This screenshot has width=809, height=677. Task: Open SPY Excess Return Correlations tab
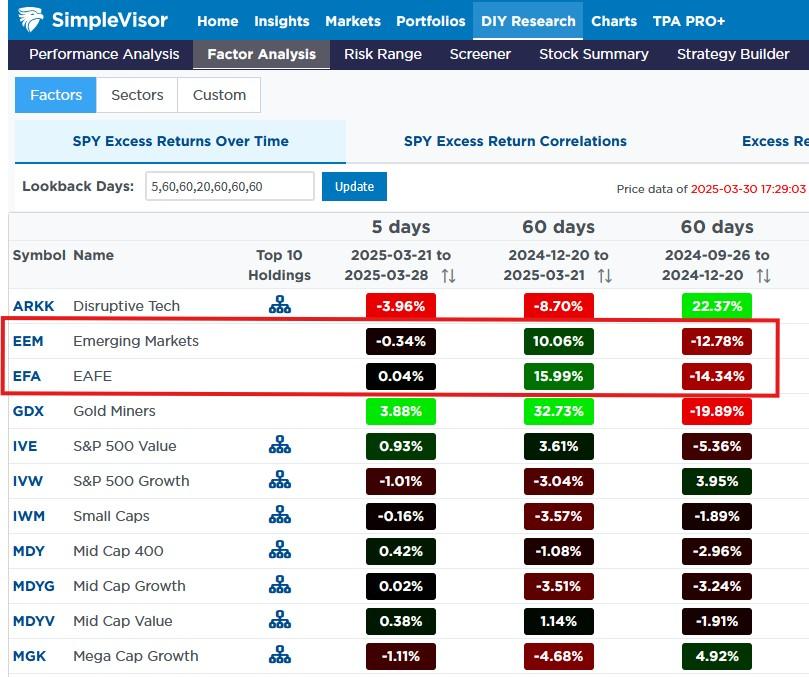point(514,141)
